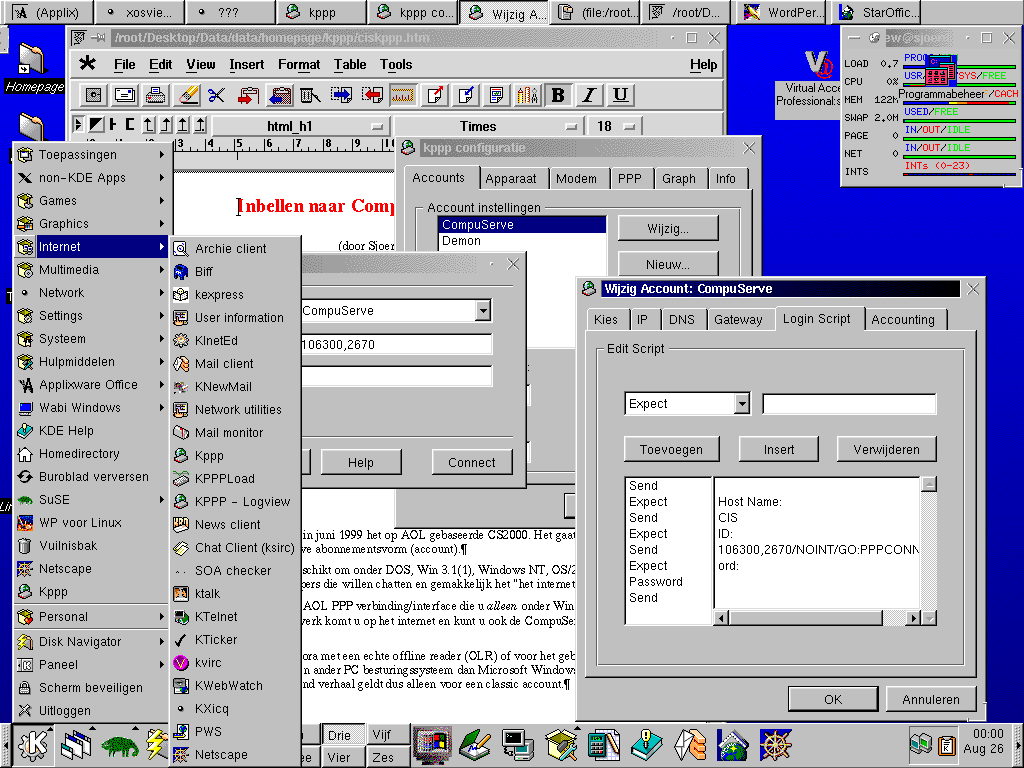
Task: Click the Toevoegen button
Action: point(671,449)
